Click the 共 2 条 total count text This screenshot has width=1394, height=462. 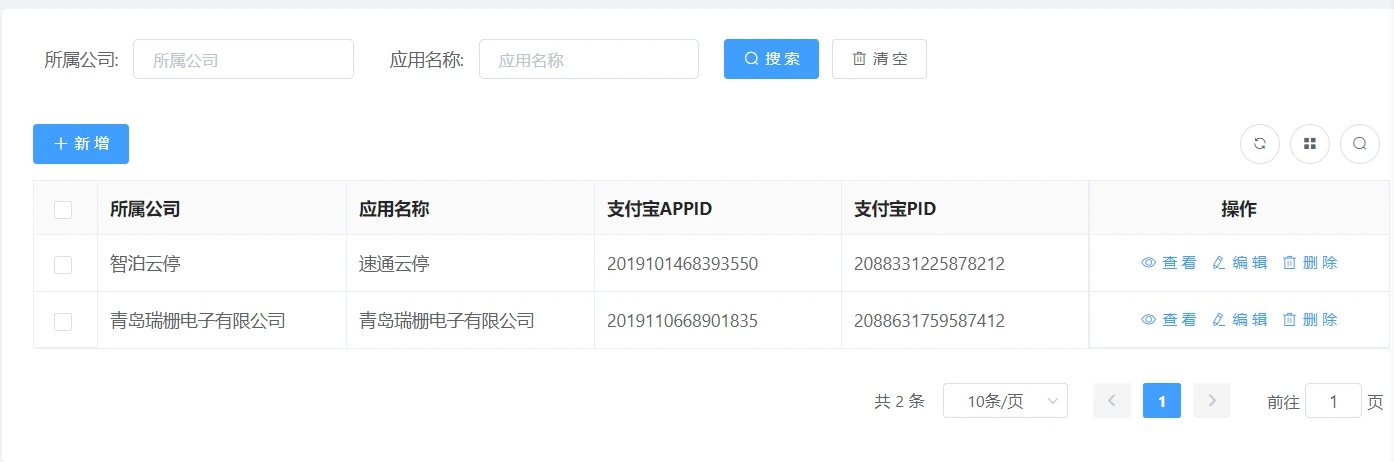click(899, 401)
